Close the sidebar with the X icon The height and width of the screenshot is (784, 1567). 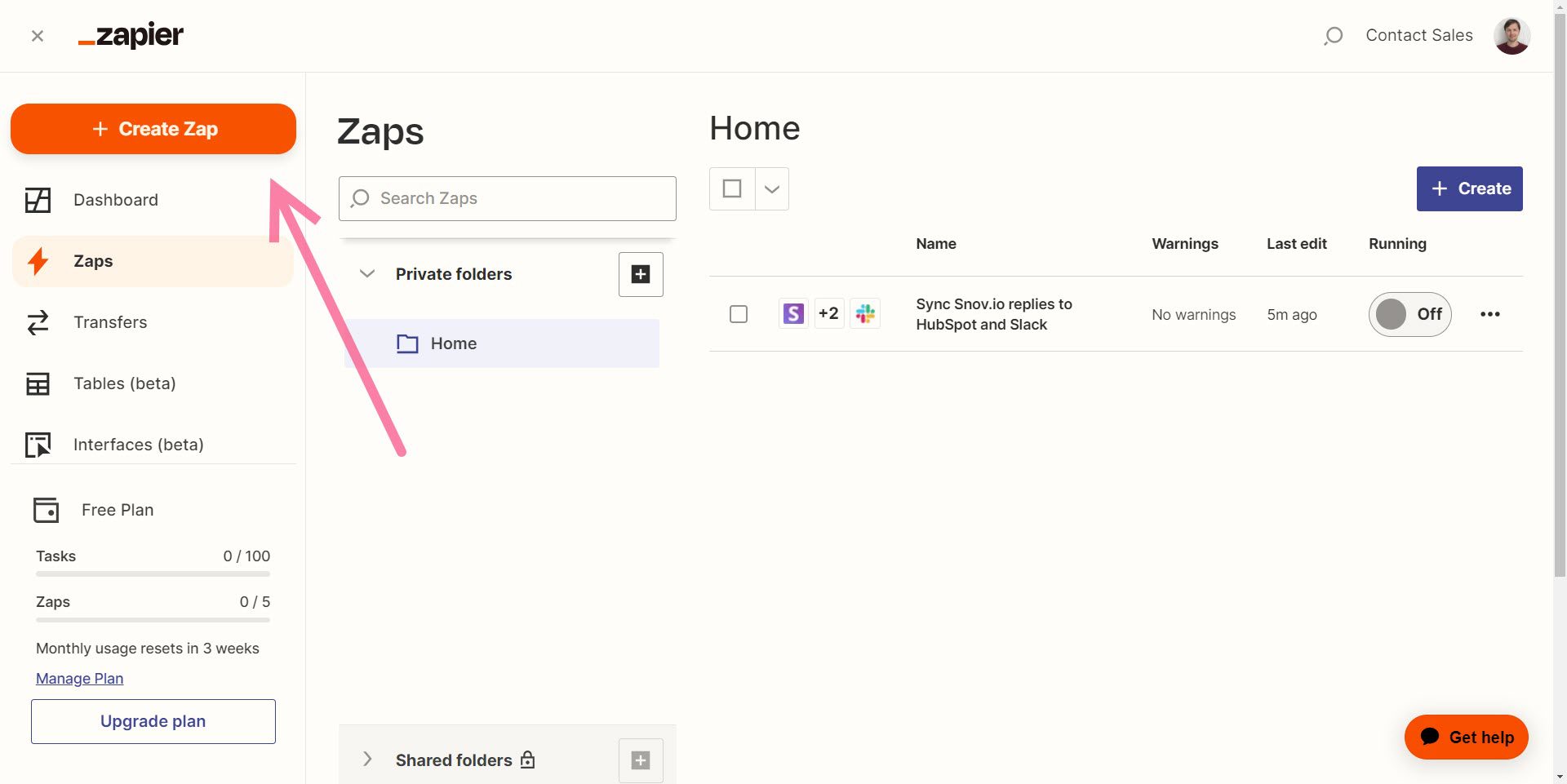pyautogui.click(x=38, y=36)
